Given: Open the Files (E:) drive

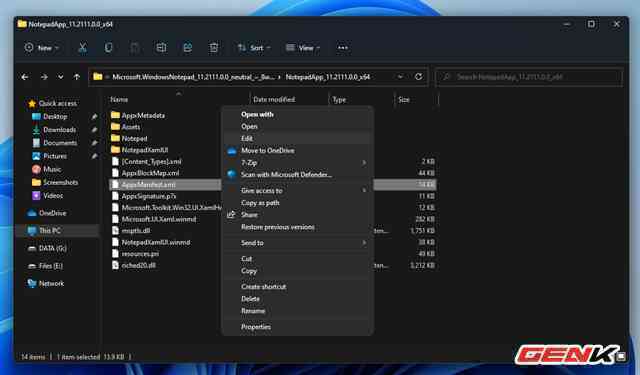Looking at the screenshot, I should click(51, 266).
